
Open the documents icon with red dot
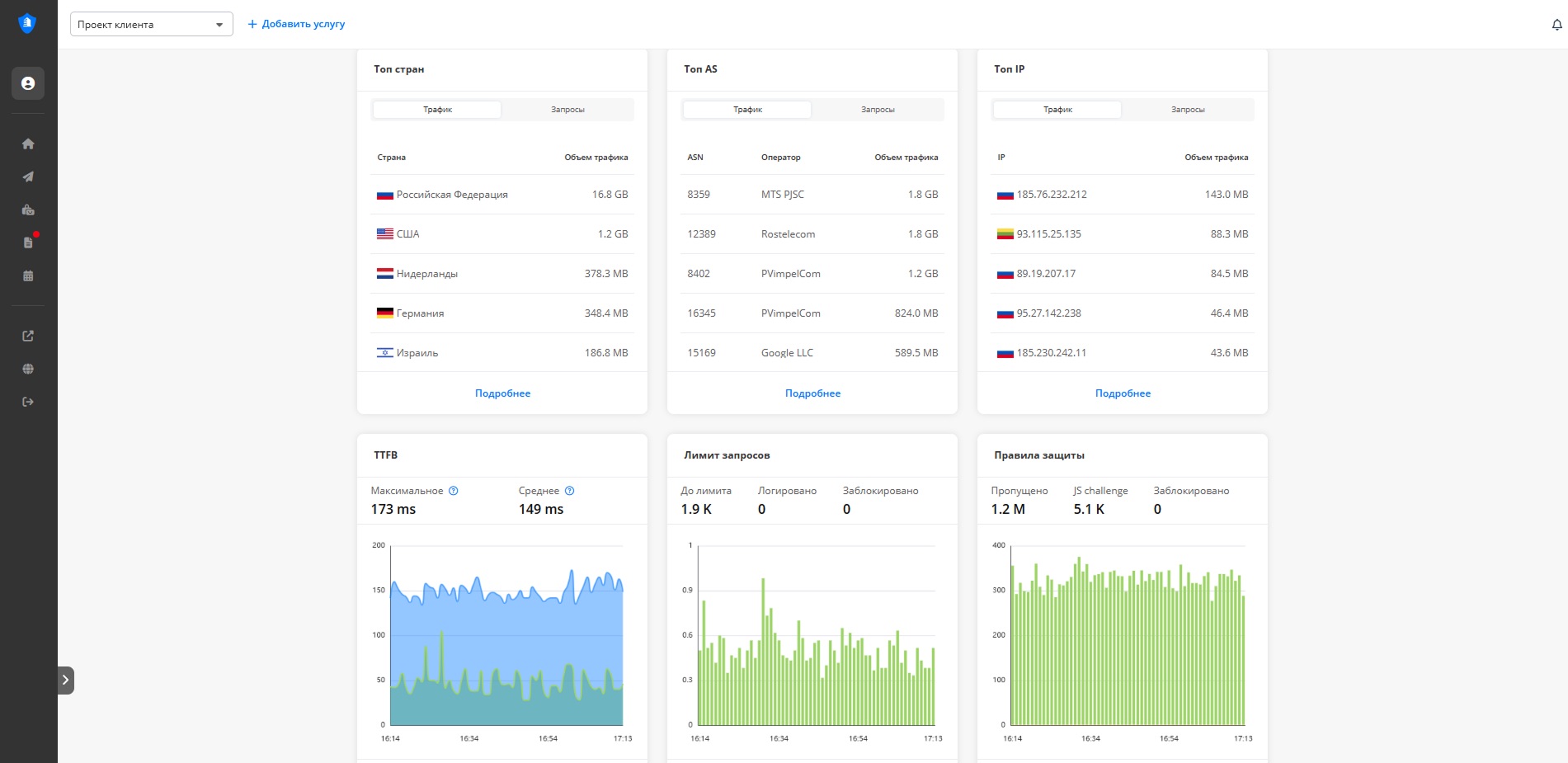coord(28,243)
